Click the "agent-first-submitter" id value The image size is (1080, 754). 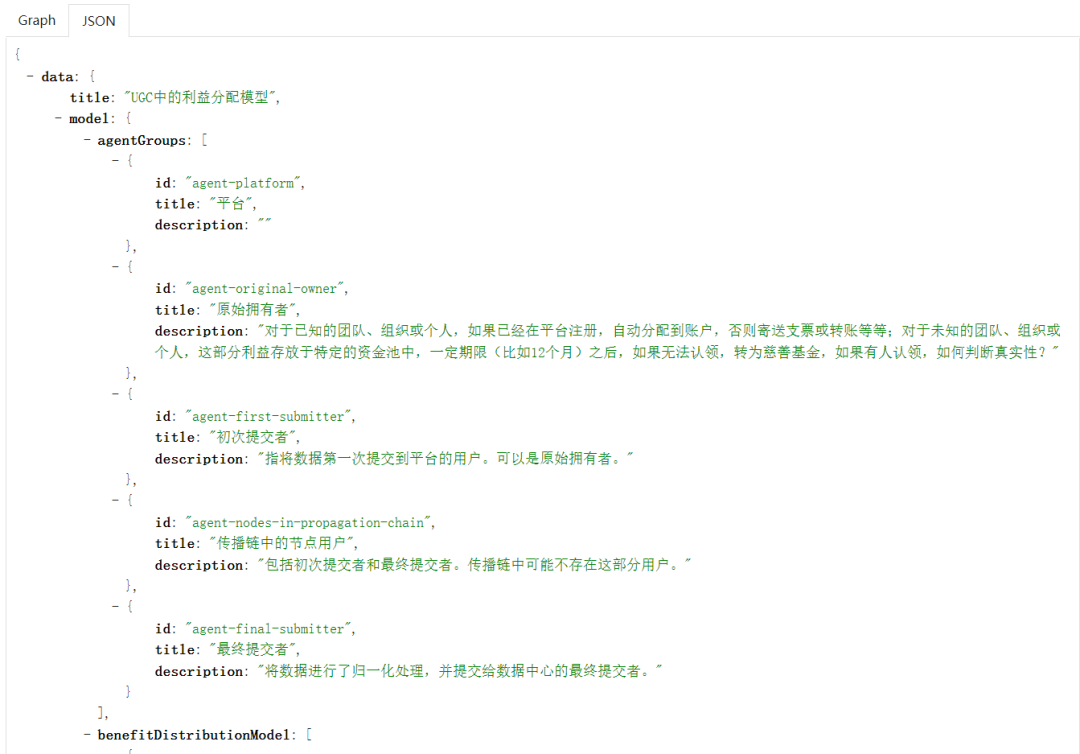(x=269, y=416)
